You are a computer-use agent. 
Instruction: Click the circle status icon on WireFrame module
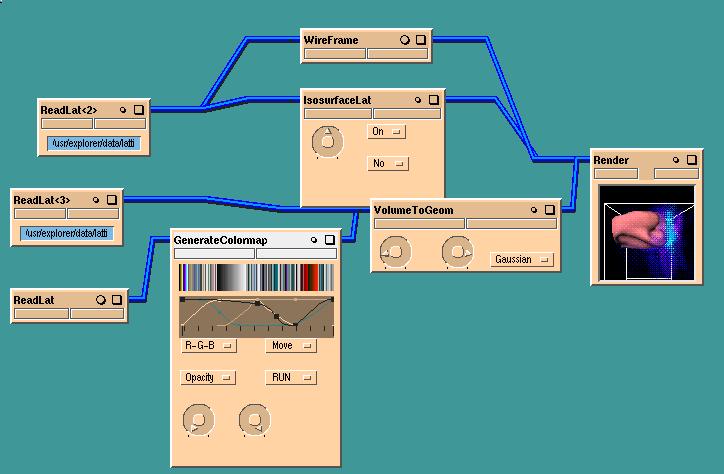pyautogui.click(x=405, y=40)
